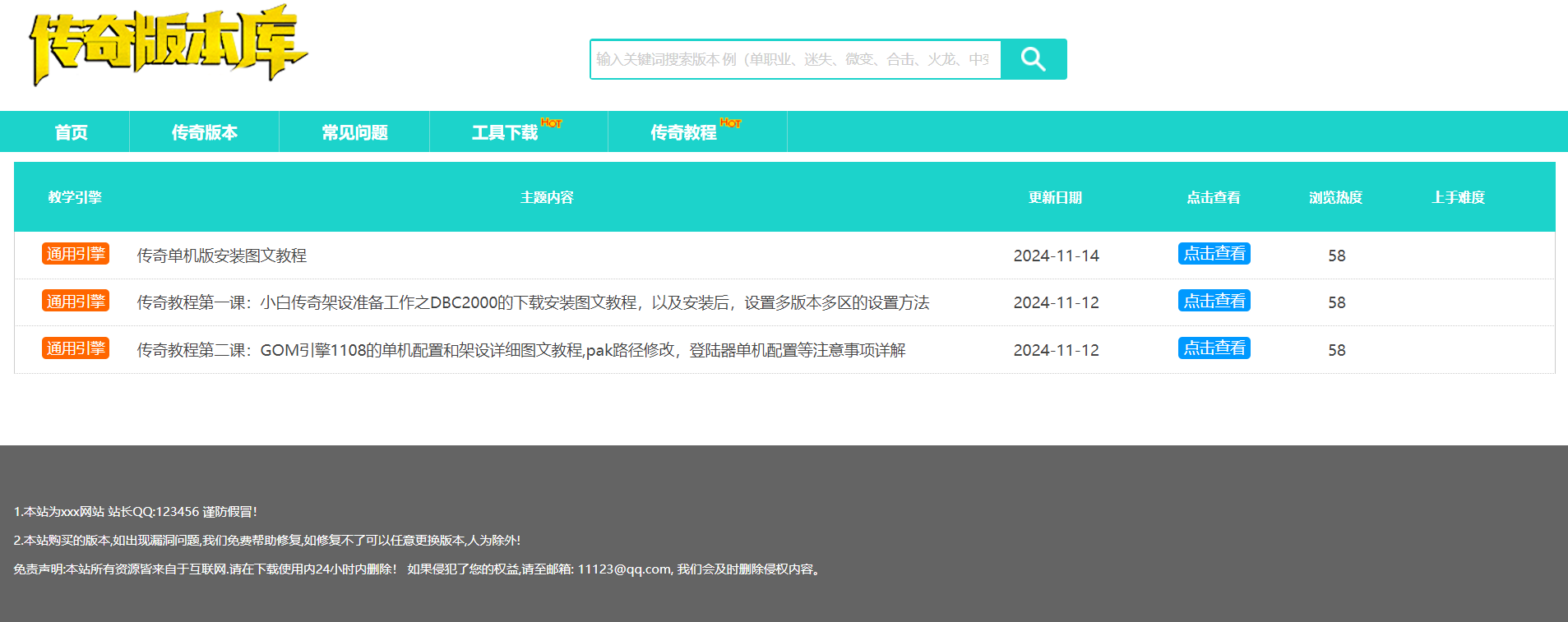Click the 通用引擎 tag in the first row
Viewport: 1568px width, 622px height.
click(76, 254)
